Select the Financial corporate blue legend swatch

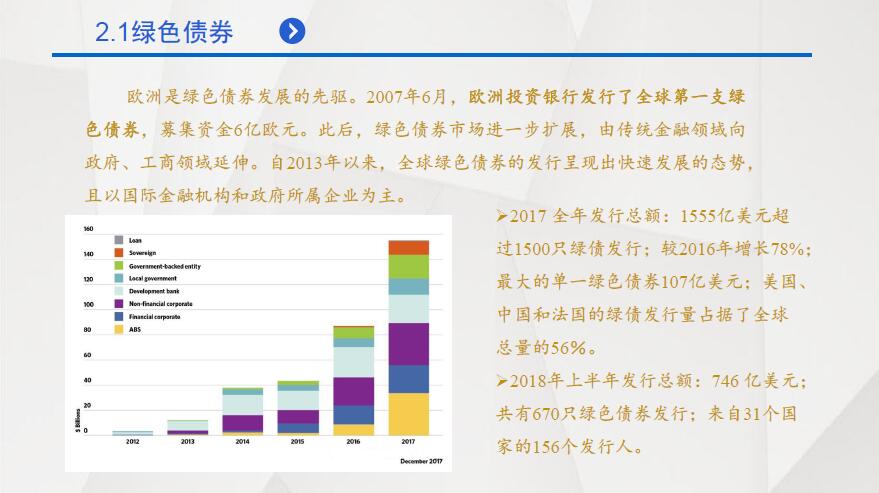119,316
